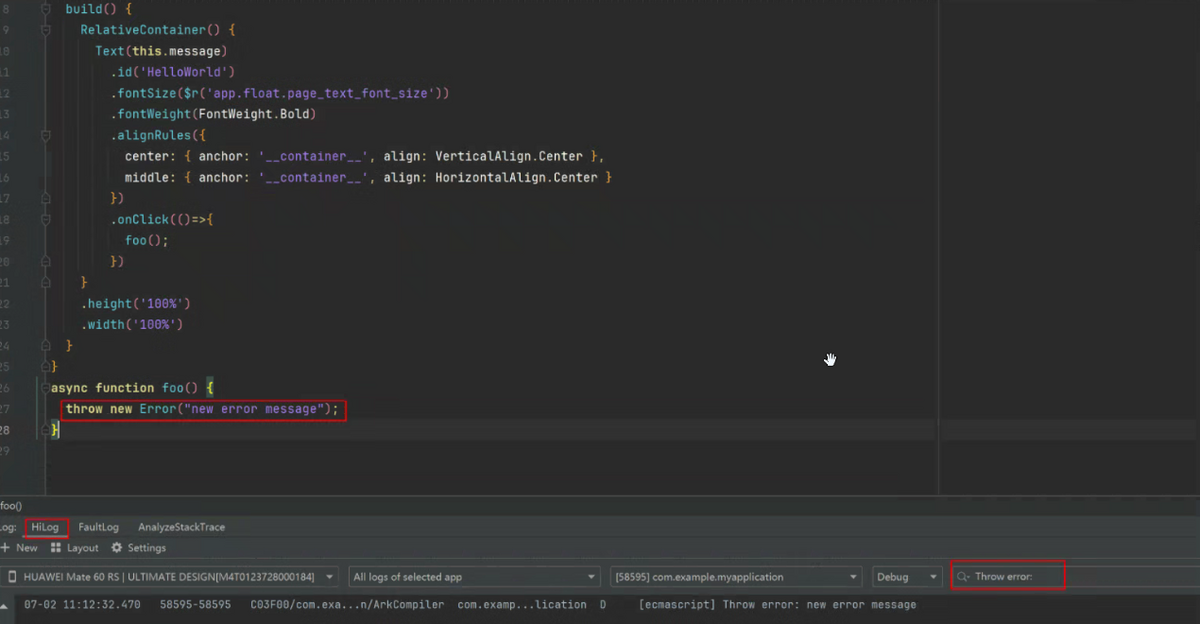Open HiLog Settings gear icon
Viewport: 1200px width, 624px height.
coord(117,548)
